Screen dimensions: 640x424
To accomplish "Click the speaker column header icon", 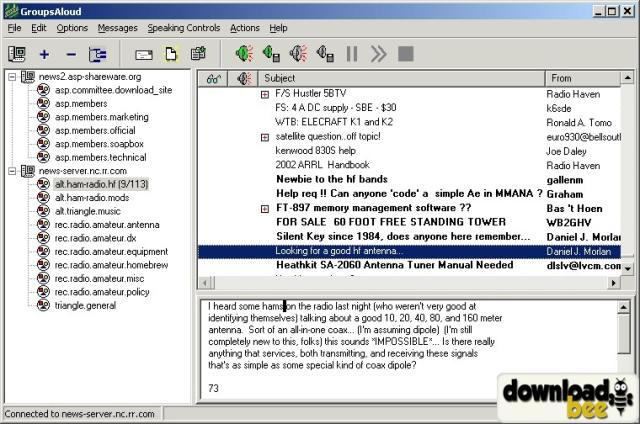I will click(243, 78).
